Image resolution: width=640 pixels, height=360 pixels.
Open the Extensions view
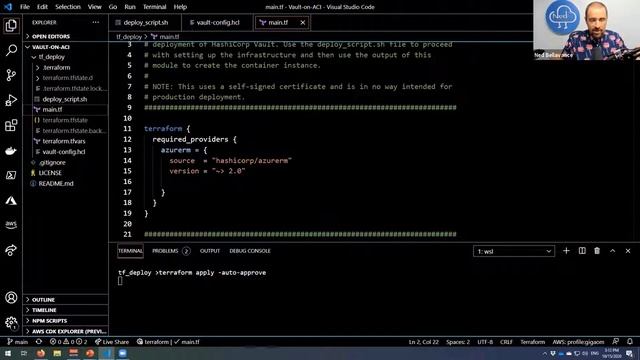click(11, 125)
